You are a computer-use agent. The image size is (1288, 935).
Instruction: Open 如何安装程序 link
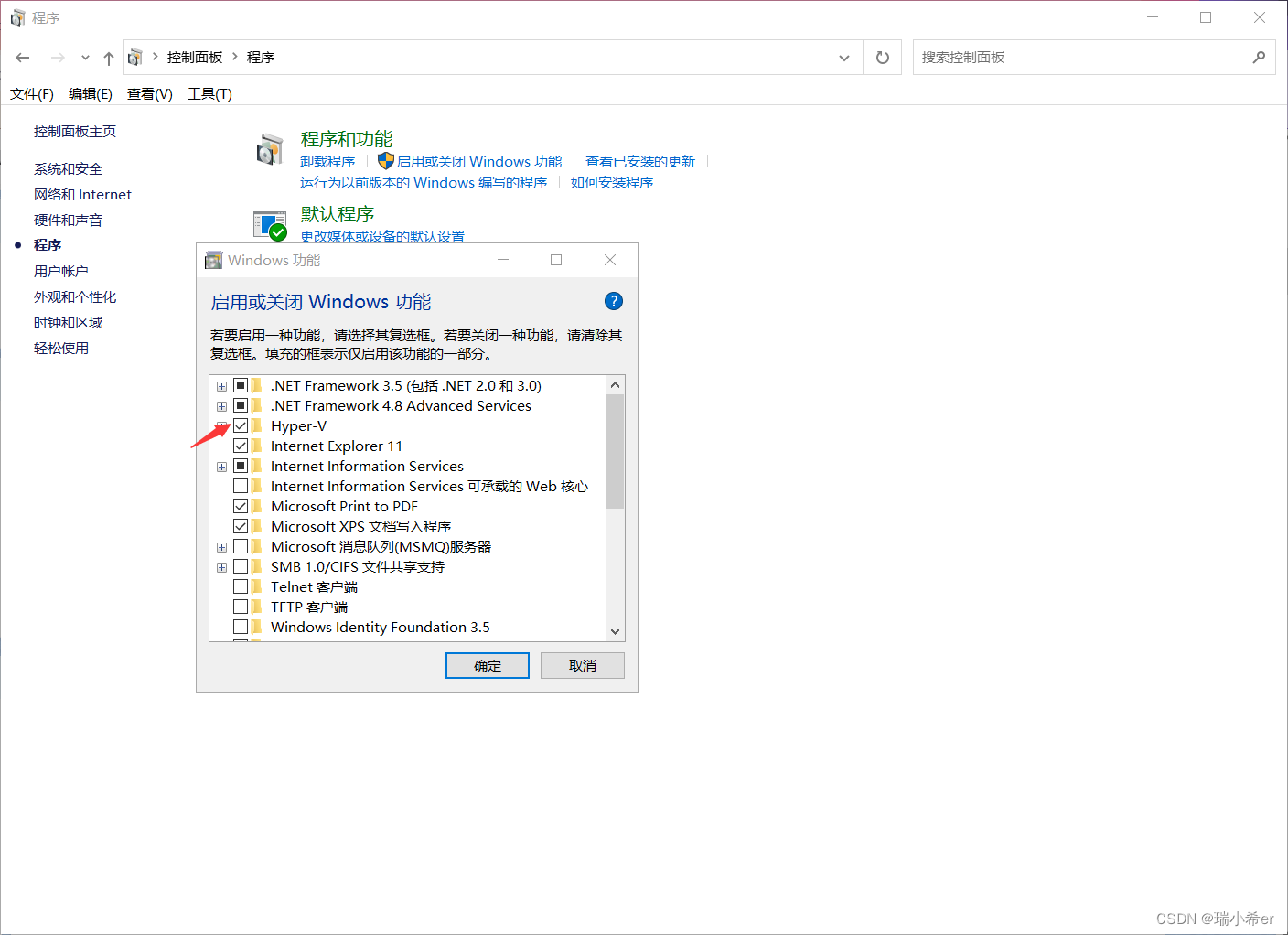[x=612, y=182]
